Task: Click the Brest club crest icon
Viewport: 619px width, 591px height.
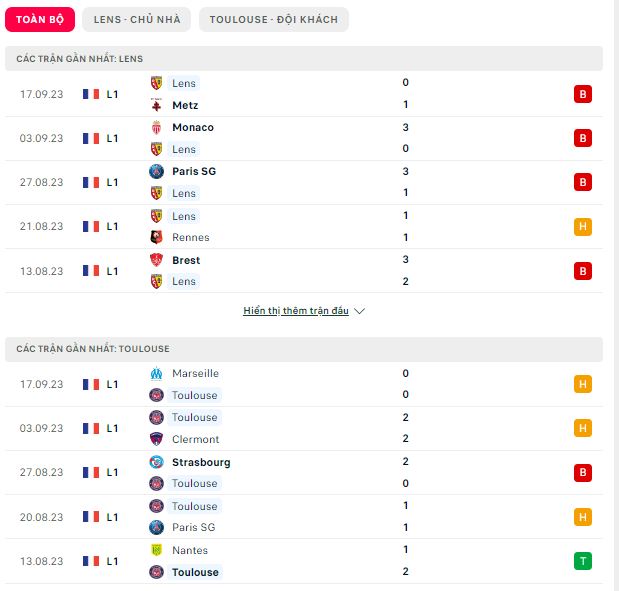Action: (156, 260)
